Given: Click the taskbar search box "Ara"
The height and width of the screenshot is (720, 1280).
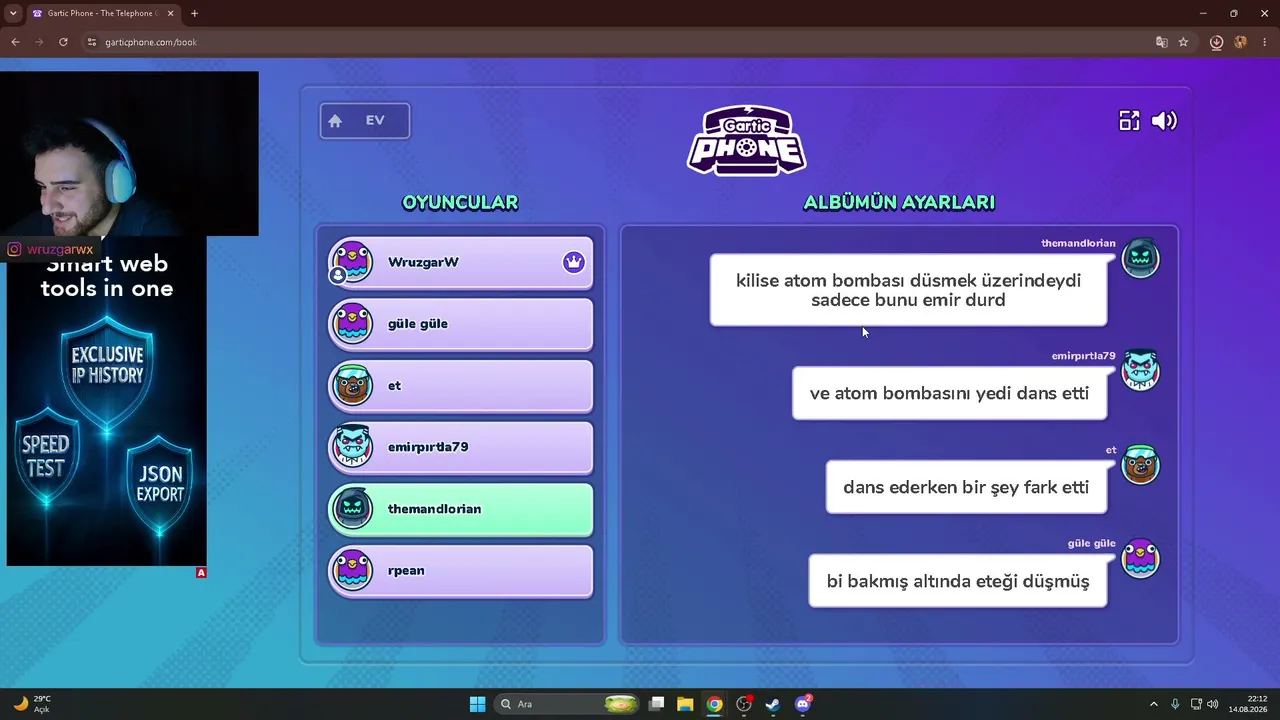Looking at the screenshot, I should (x=566, y=704).
